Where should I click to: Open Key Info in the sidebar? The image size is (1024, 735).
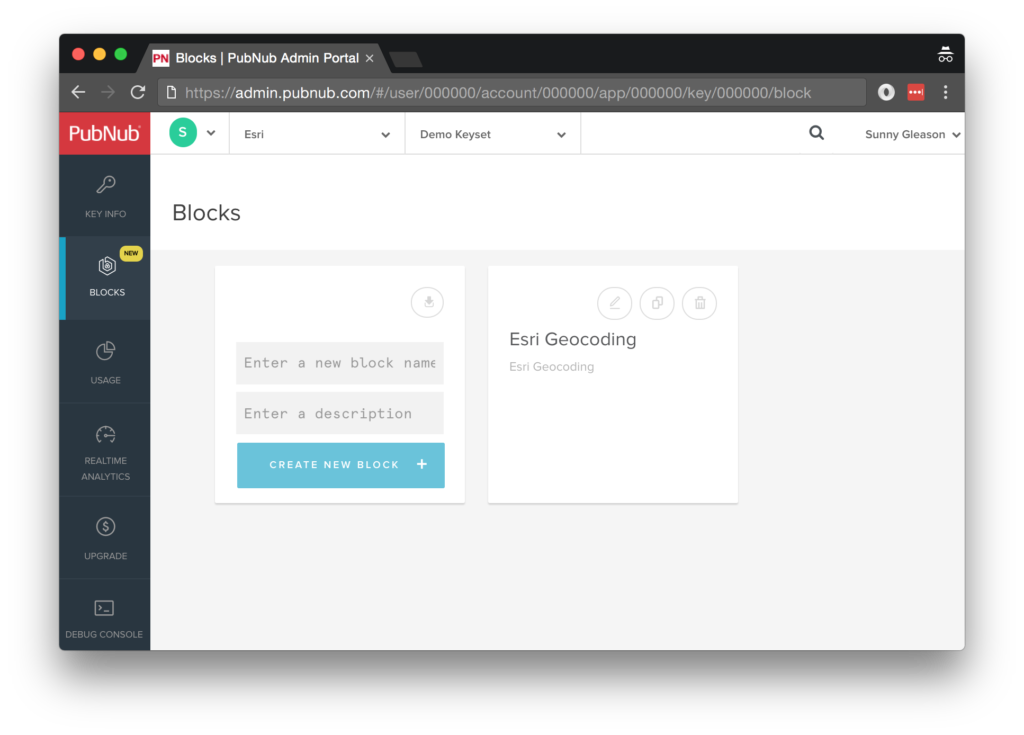point(105,197)
